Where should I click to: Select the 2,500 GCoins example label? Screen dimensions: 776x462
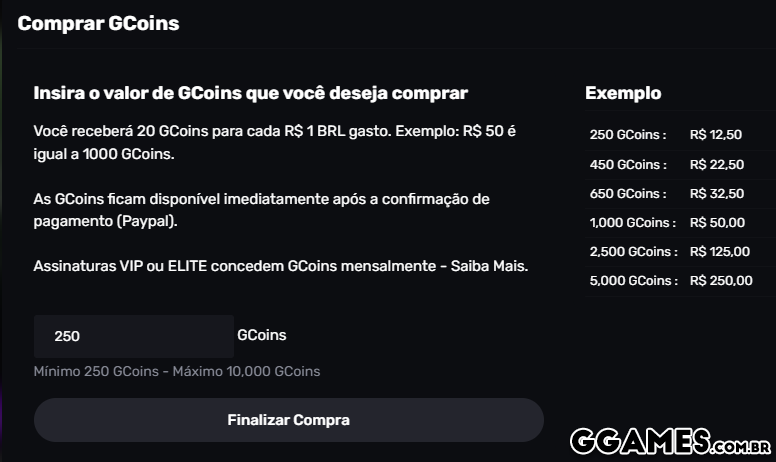632,251
